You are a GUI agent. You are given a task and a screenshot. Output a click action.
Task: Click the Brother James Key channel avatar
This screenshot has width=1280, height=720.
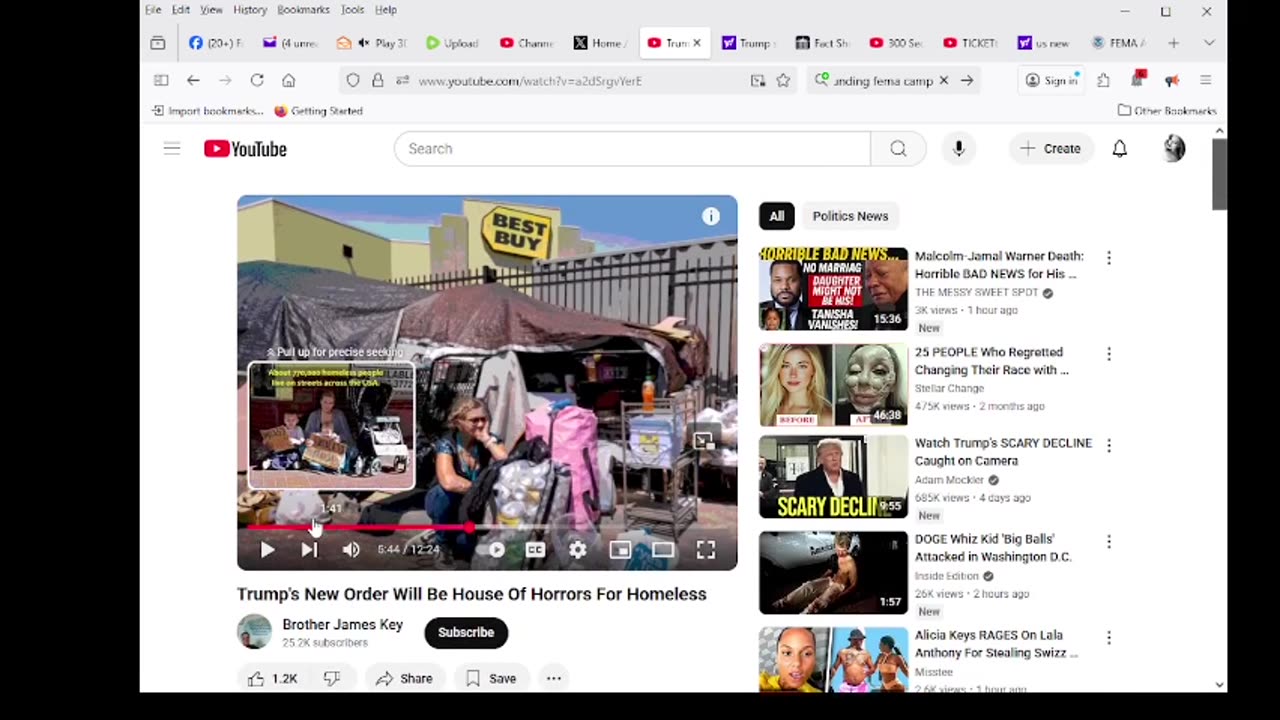[x=254, y=632]
